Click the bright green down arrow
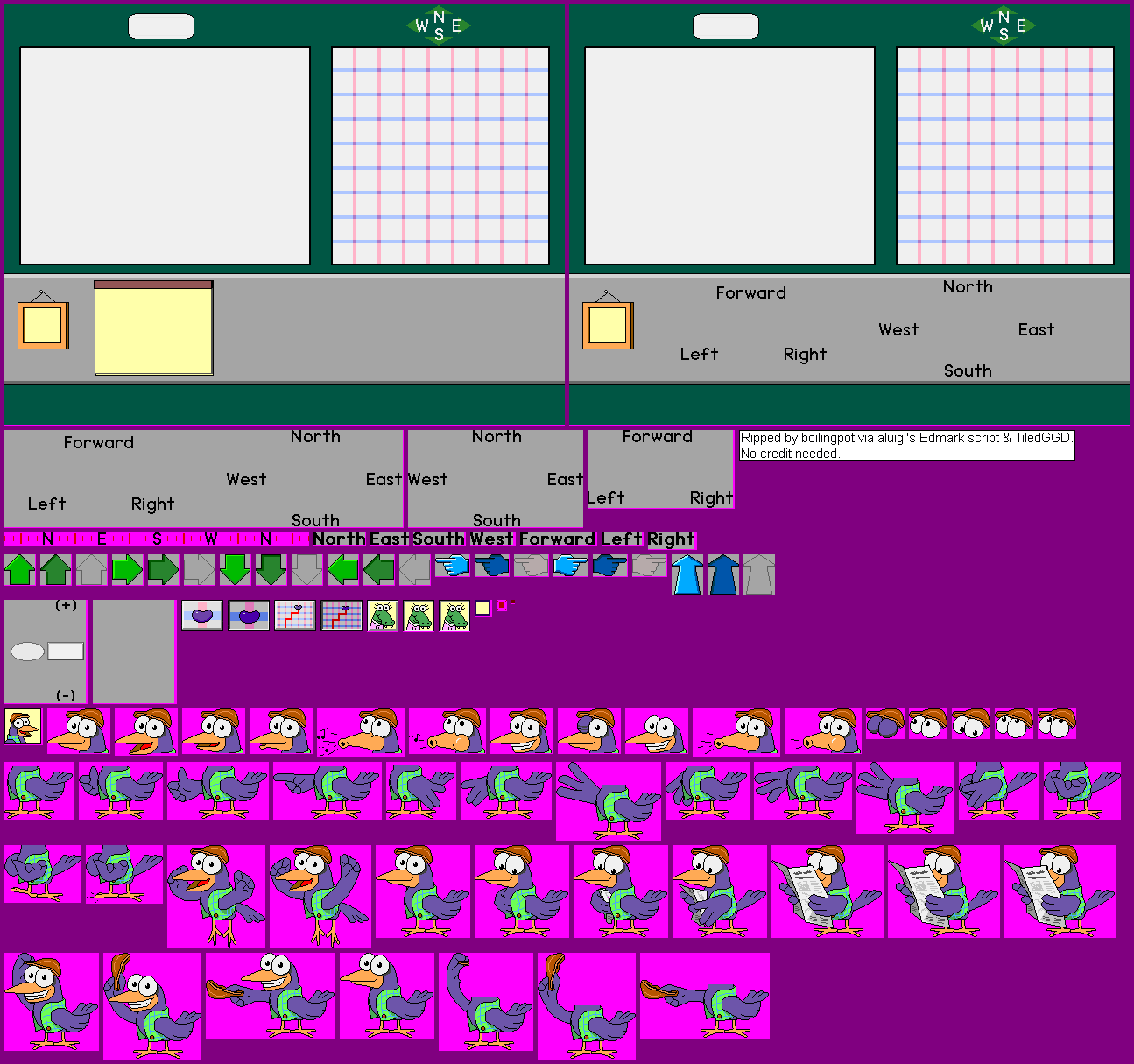 click(235, 570)
